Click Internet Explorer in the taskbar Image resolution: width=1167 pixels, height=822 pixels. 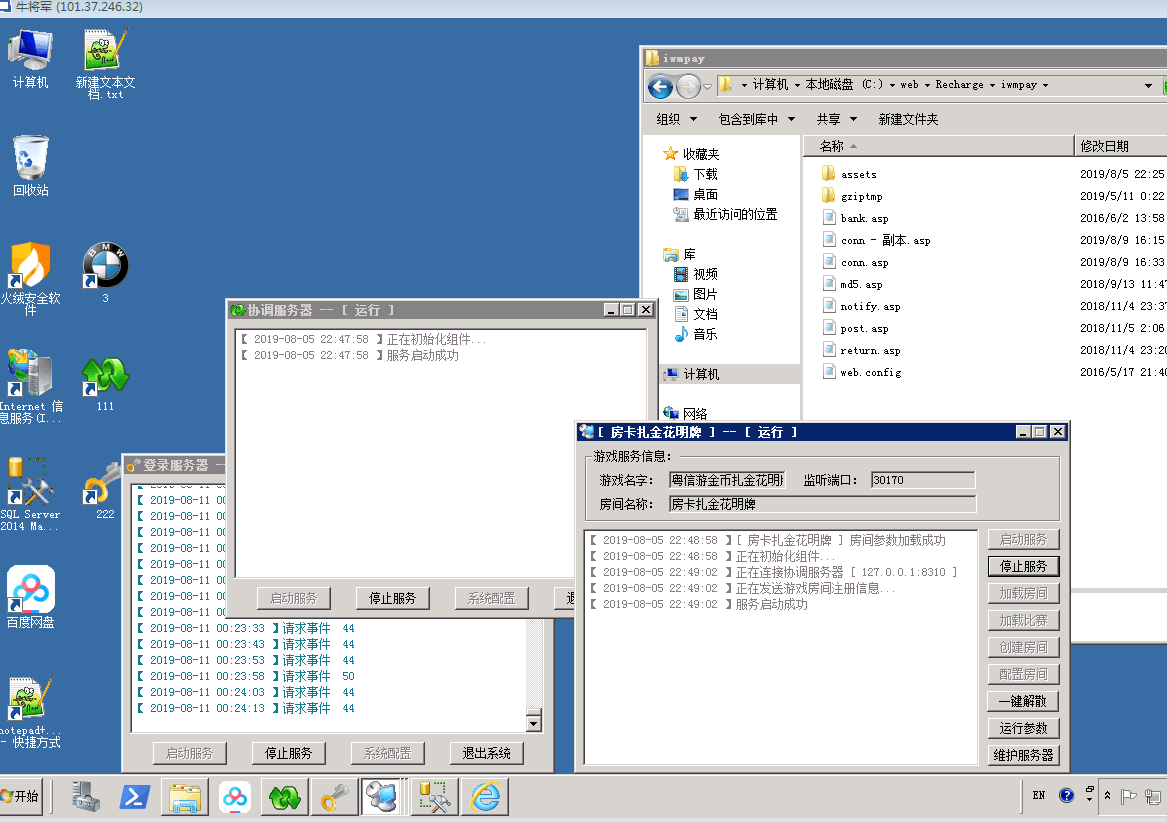[486, 796]
